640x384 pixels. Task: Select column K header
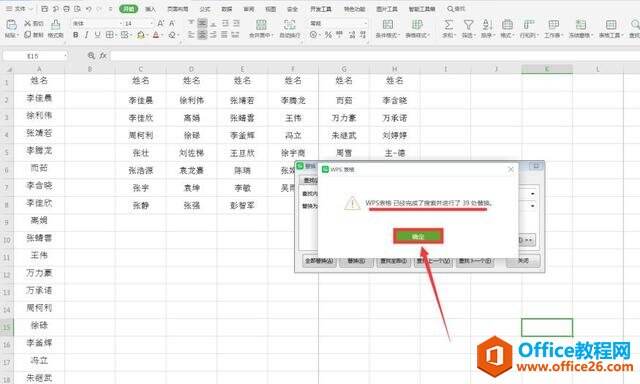[x=547, y=69]
